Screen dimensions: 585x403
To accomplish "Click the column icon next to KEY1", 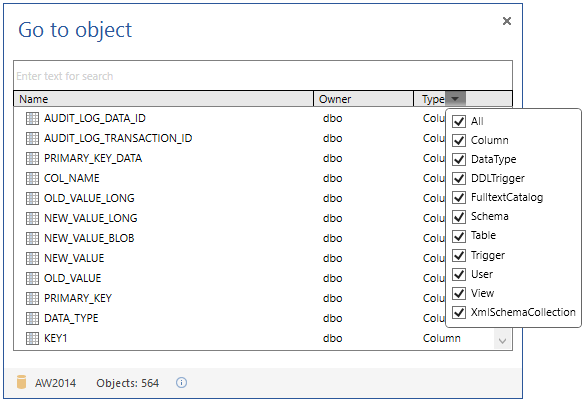I will pyautogui.click(x=32, y=338).
